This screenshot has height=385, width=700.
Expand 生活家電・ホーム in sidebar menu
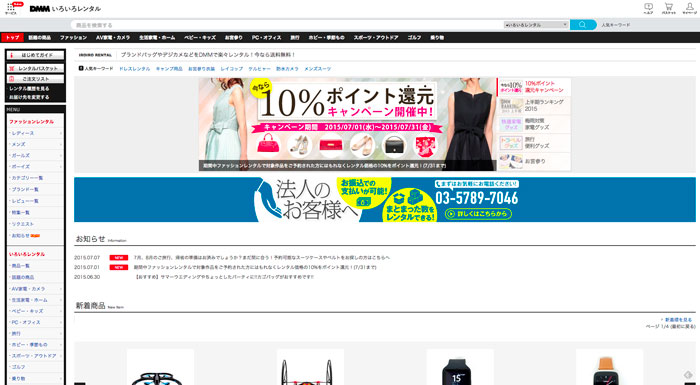point(35,300)
